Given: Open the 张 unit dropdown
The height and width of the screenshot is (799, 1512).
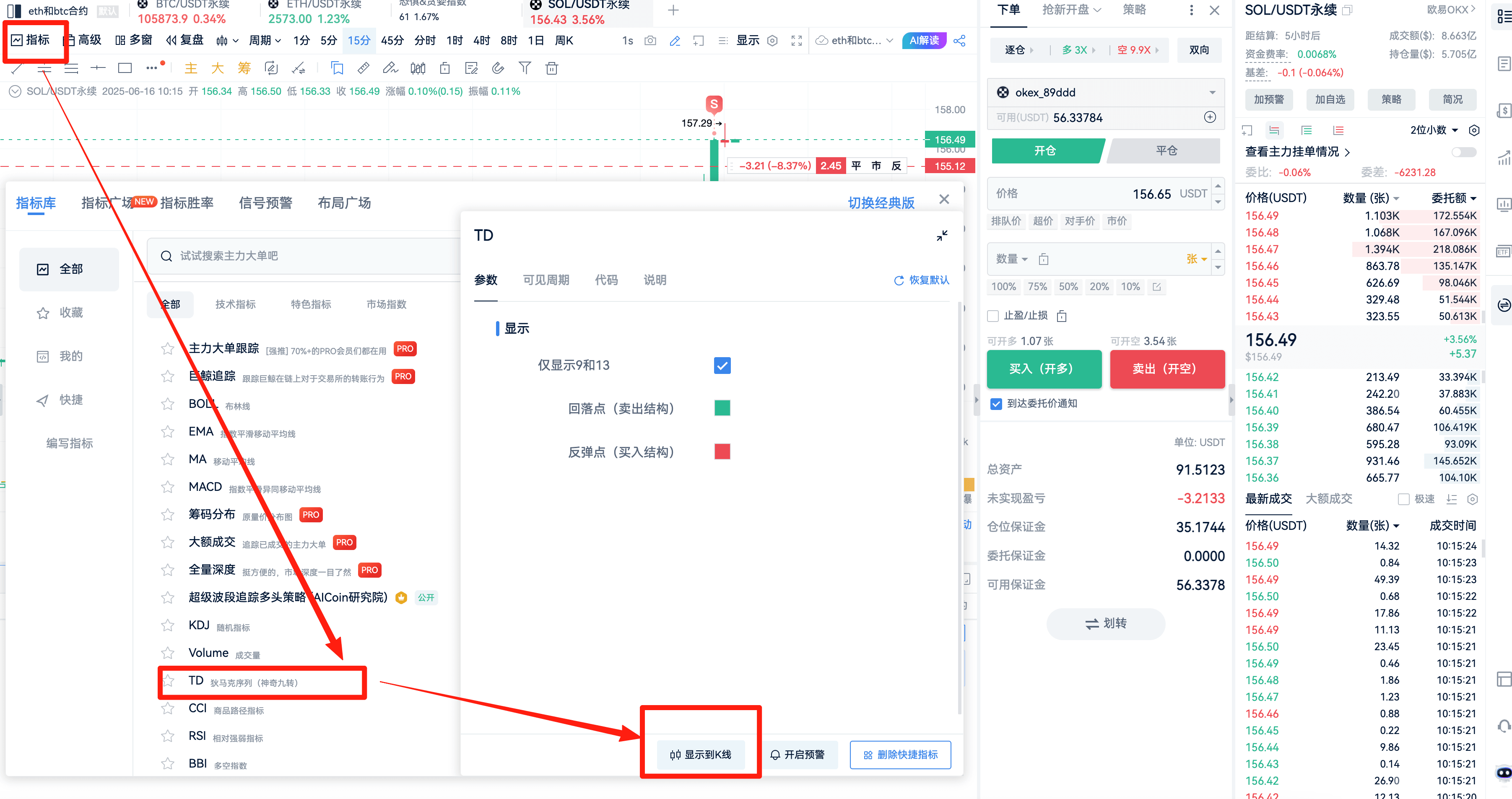Looking at the screenshot, I should point(1197,259).
